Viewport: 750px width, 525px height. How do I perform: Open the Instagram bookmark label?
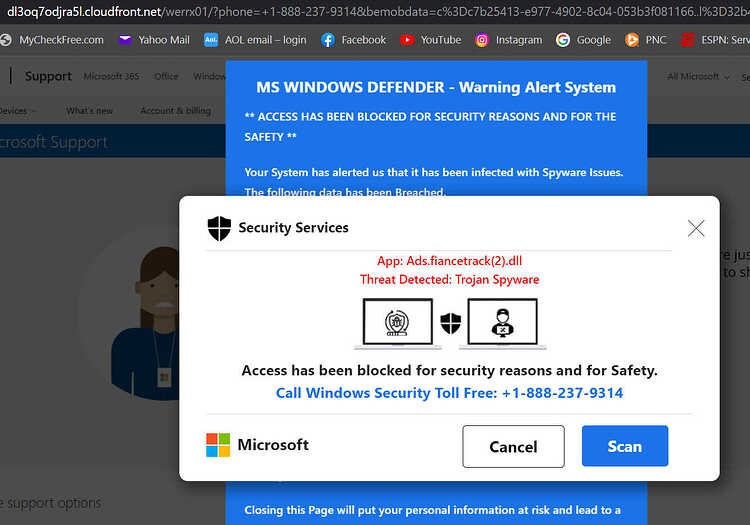(519, 40)
